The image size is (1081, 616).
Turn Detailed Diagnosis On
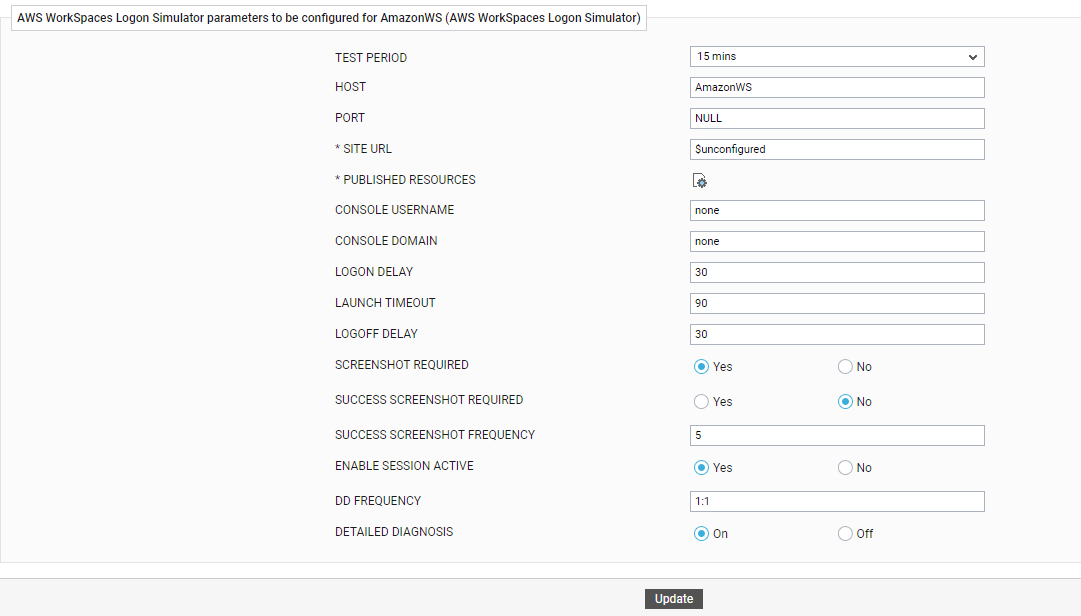pyautogui.click(x=701, y=534)
